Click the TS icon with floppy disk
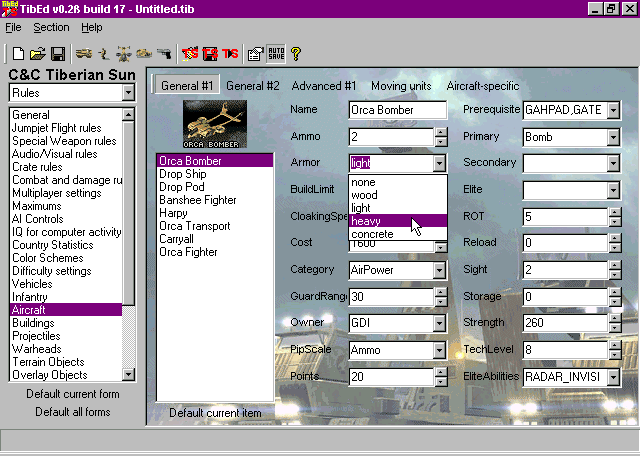Viewport: 640px width, 456px height. (x=210, y=53)
